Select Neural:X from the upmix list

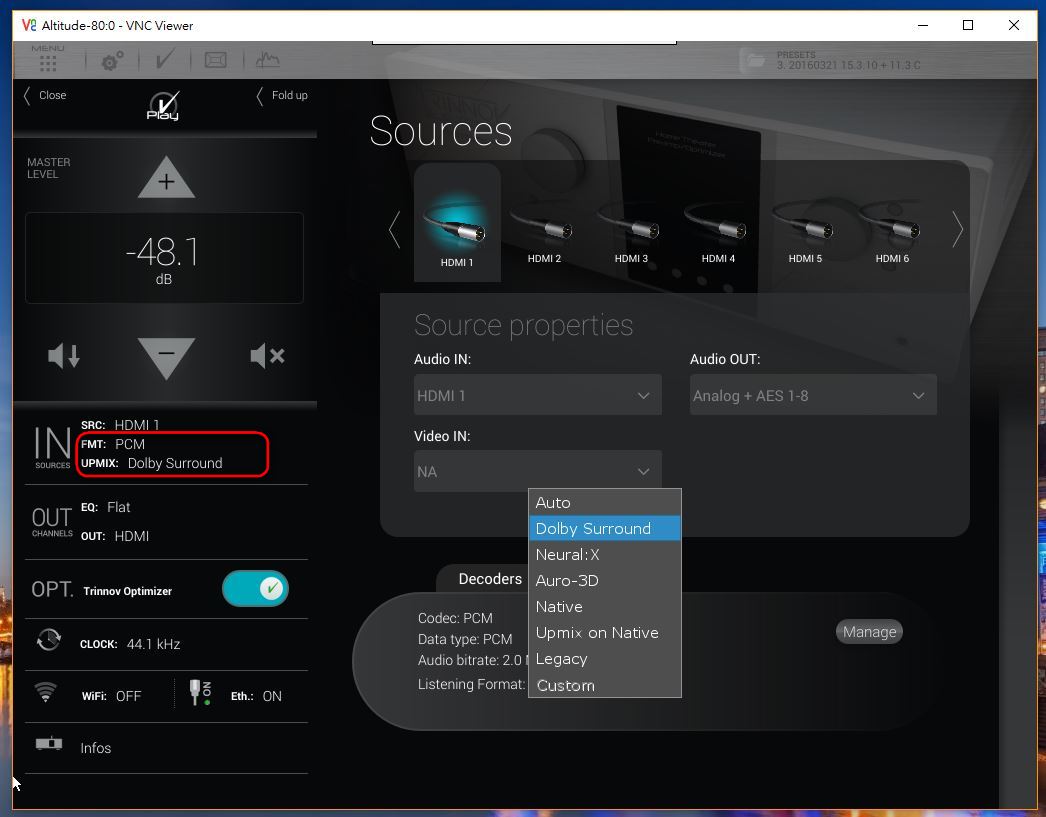click(567, 555)
